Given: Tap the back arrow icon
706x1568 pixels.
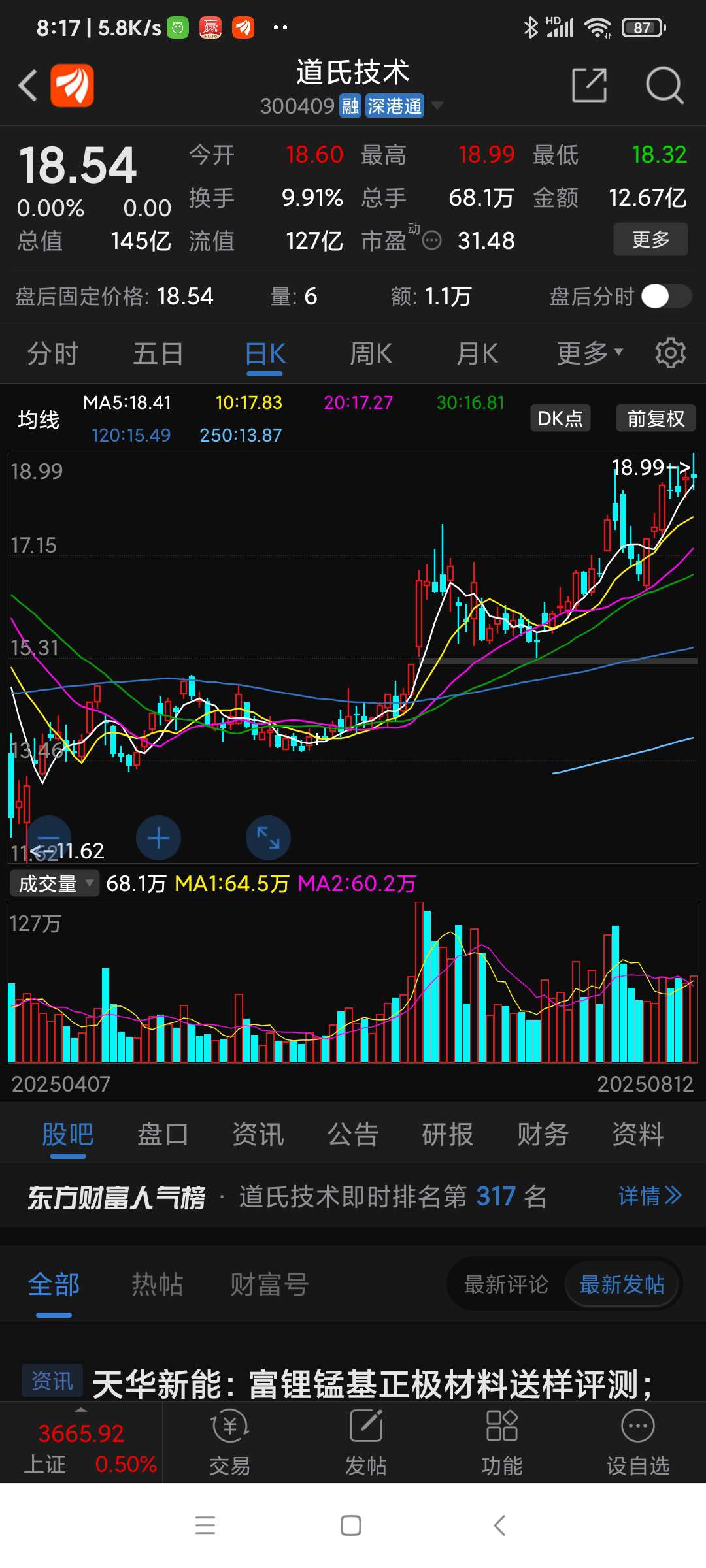Looking at the screenshot, I should [27, 85].
